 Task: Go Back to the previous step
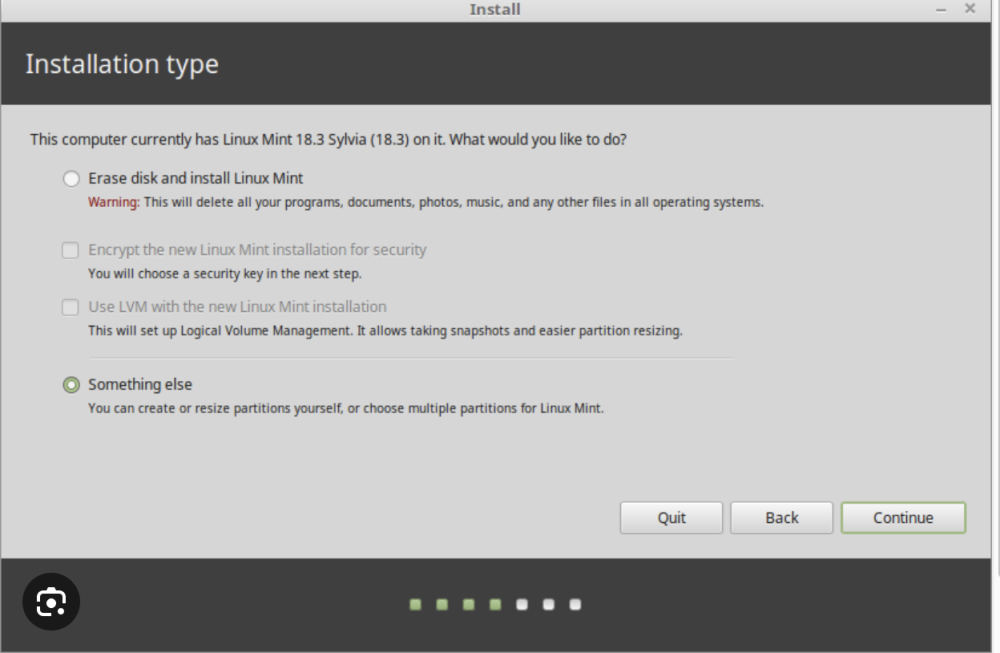[x=781, y=518]
